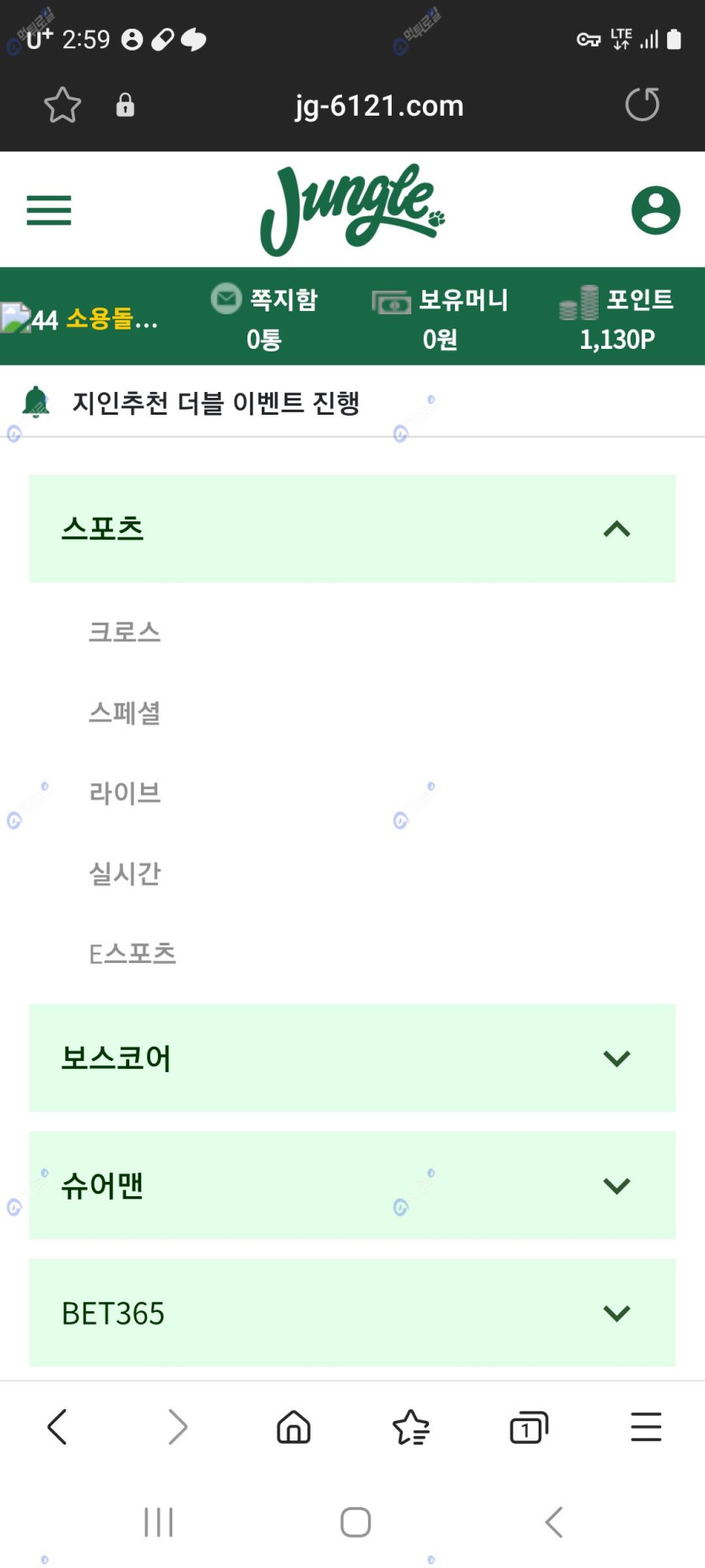Open the browser bookmarks list icon
705x1568 pixels.
(x=411, y=1427)
